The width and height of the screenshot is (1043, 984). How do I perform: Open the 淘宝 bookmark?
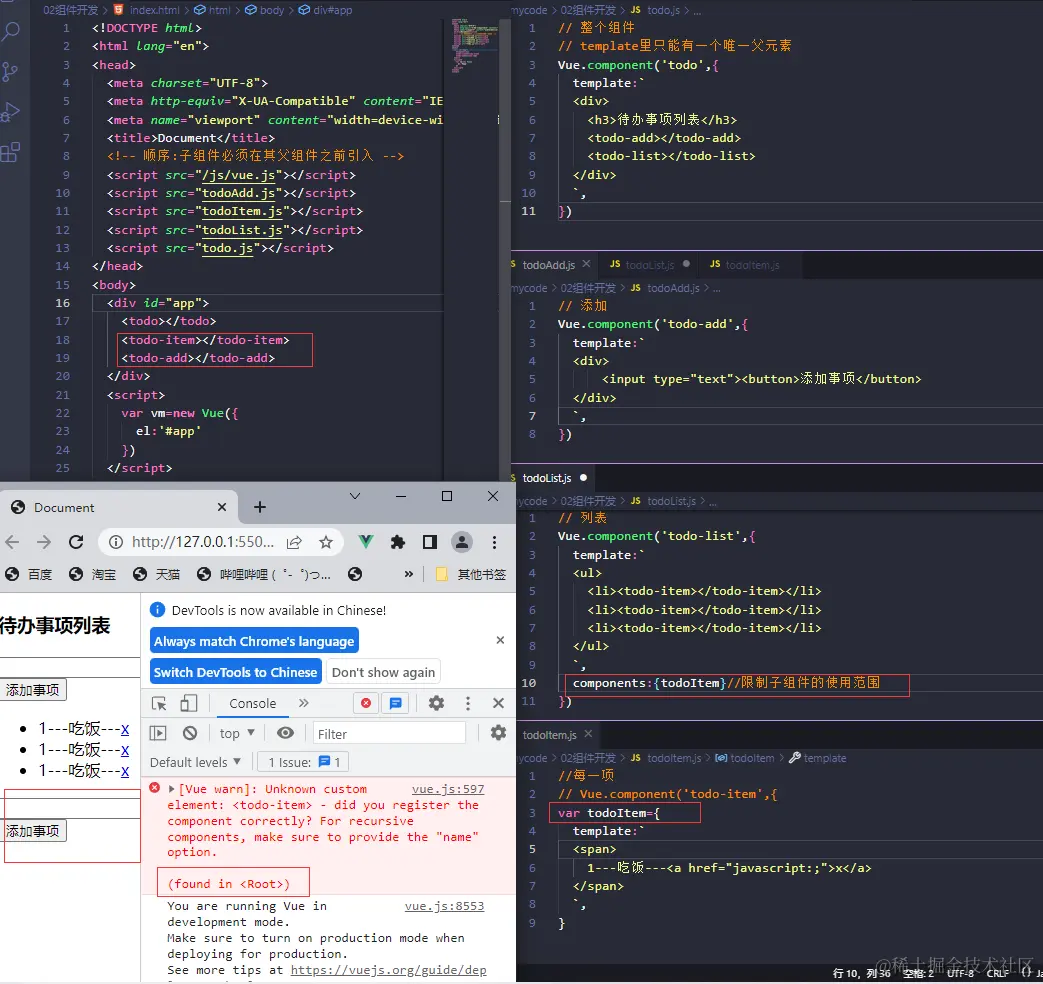92,574
